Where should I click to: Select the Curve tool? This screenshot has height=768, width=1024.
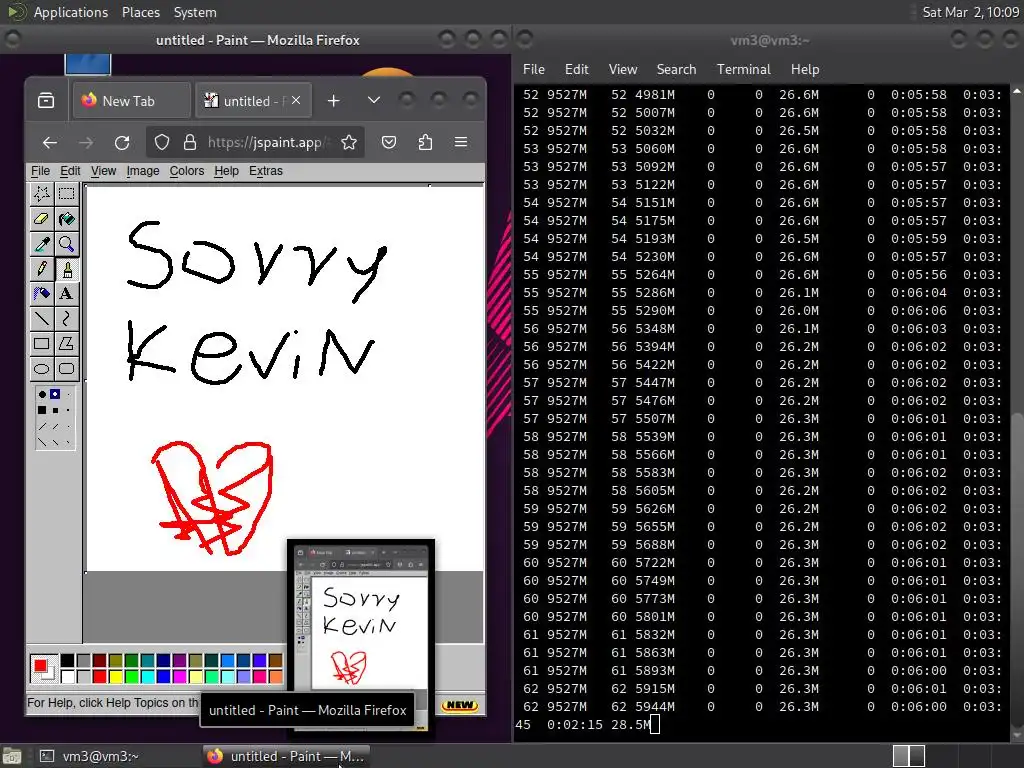coord(66,319)
